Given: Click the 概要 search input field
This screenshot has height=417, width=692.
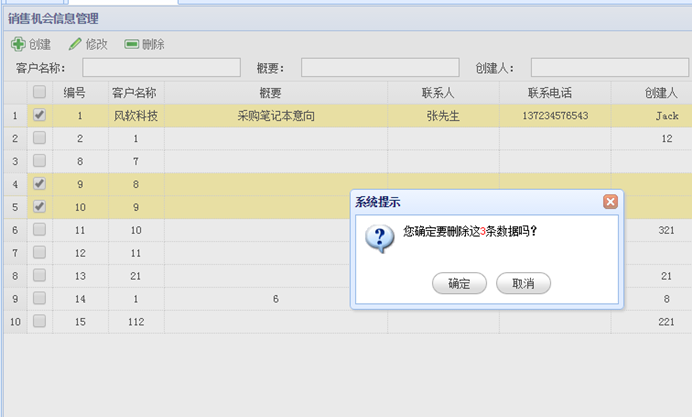Looking at the screenshot, I should coord(380,68).
